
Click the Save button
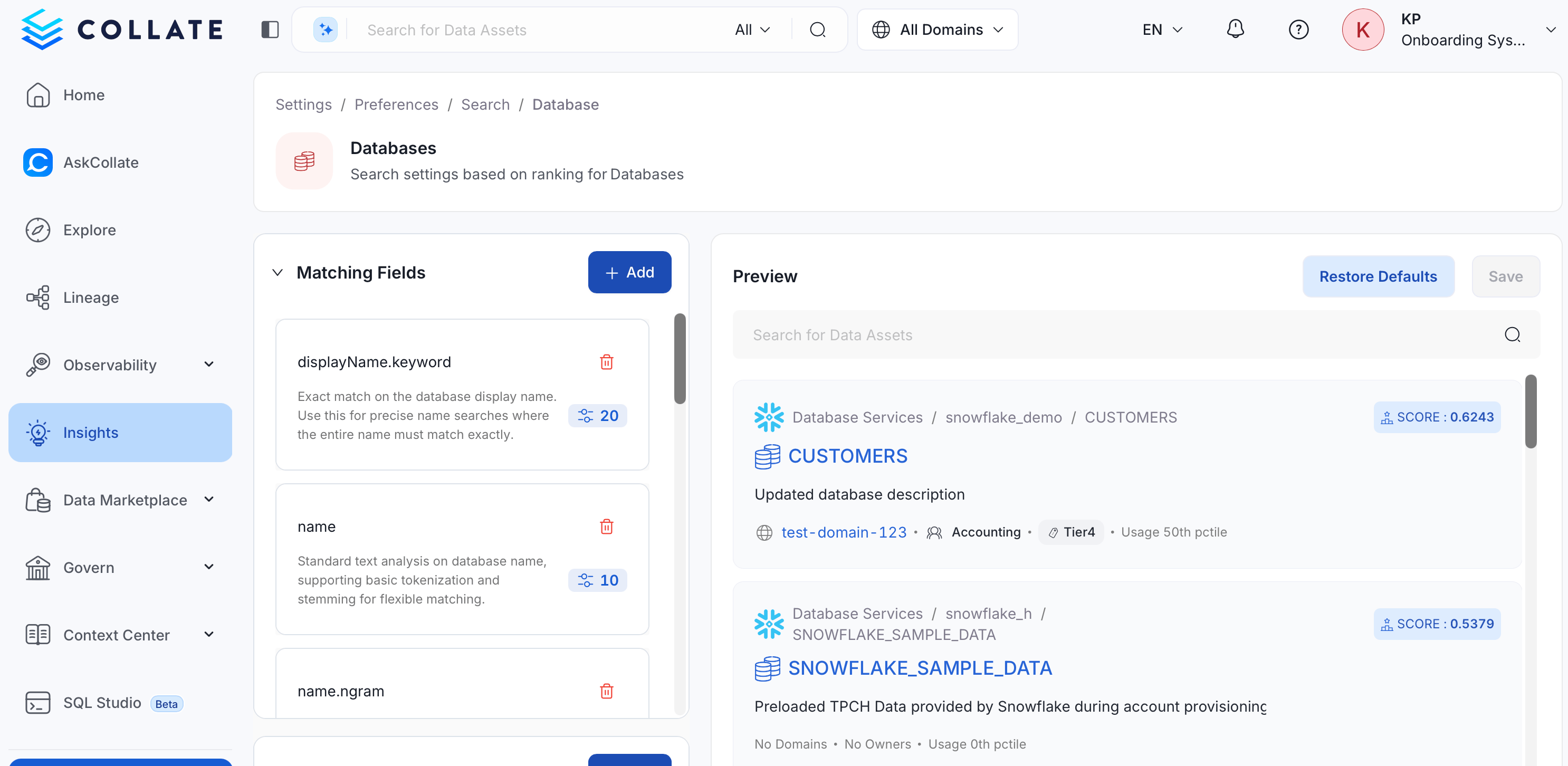pos(1505,276)
